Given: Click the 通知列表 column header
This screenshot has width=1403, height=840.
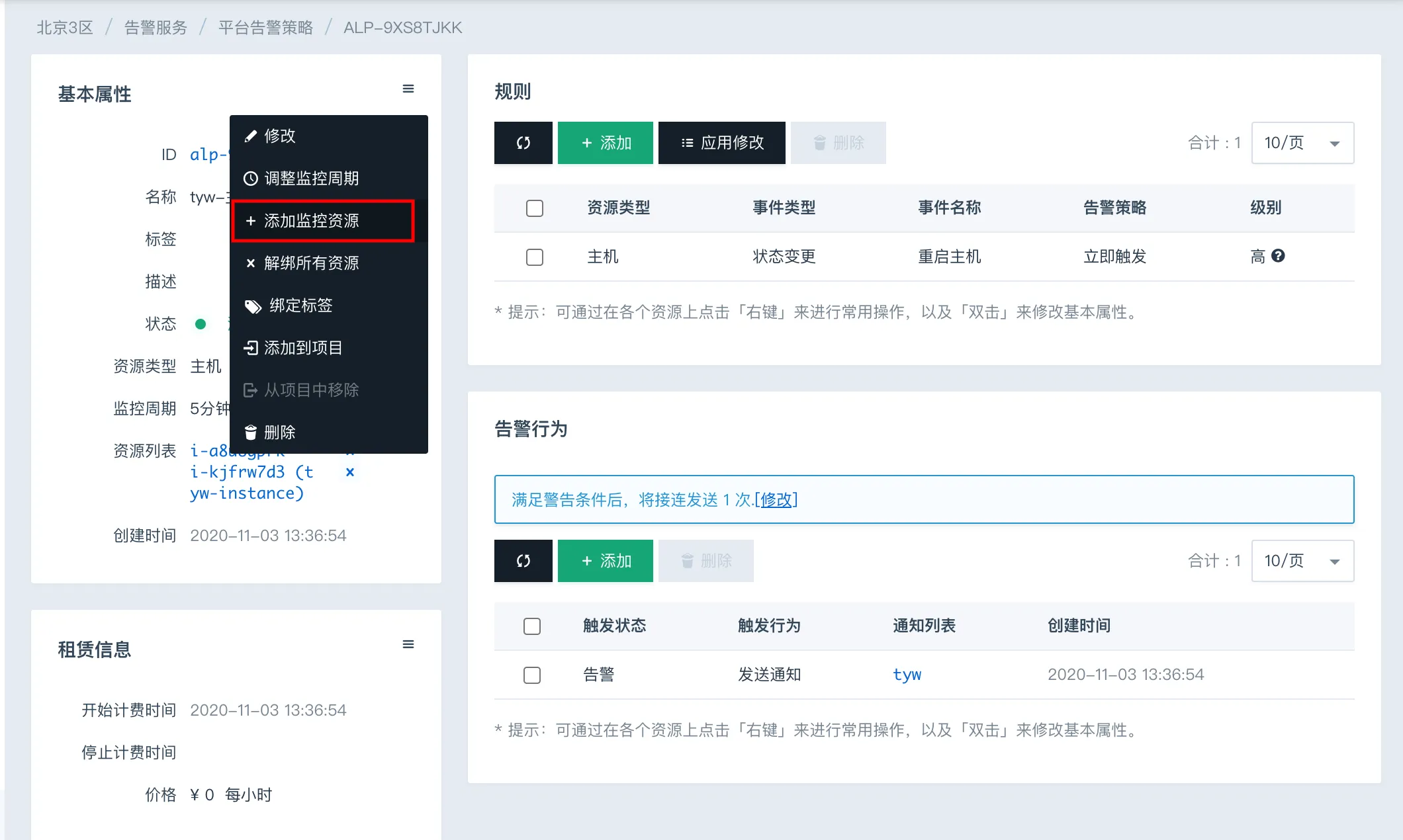Looking at the screenshot, I should coord(925,626).
